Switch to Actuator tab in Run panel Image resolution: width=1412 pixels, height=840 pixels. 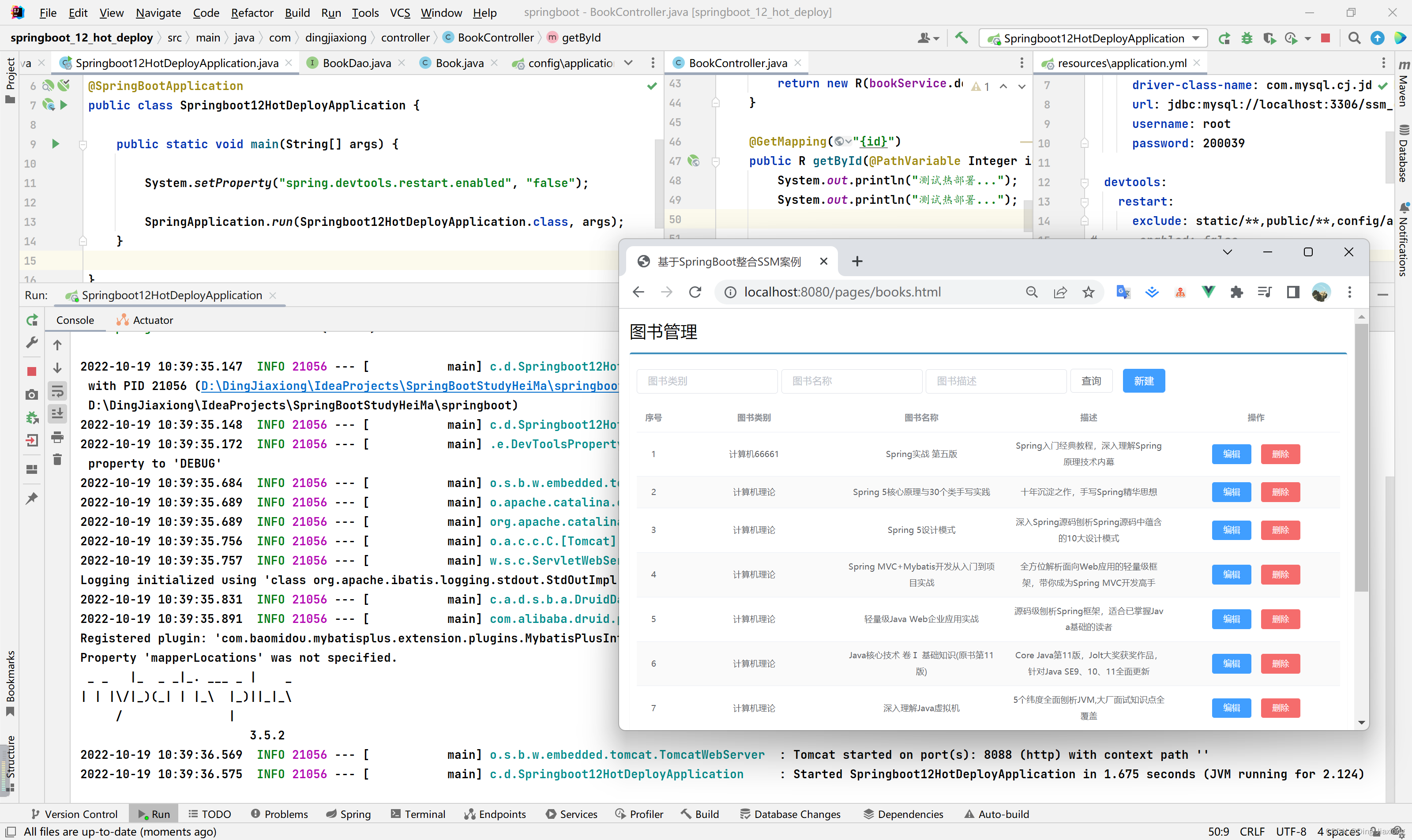click(145, 320)
